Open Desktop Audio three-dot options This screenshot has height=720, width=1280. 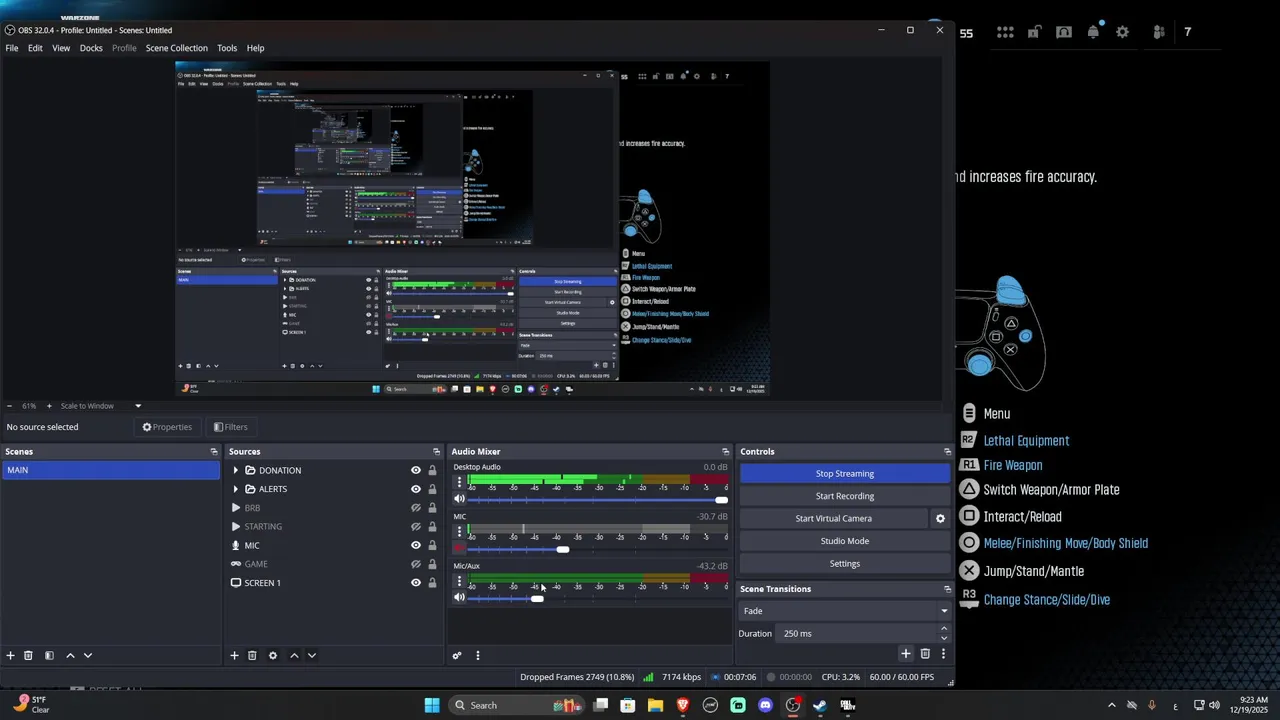pyautogui.click(x=459, y=482)
